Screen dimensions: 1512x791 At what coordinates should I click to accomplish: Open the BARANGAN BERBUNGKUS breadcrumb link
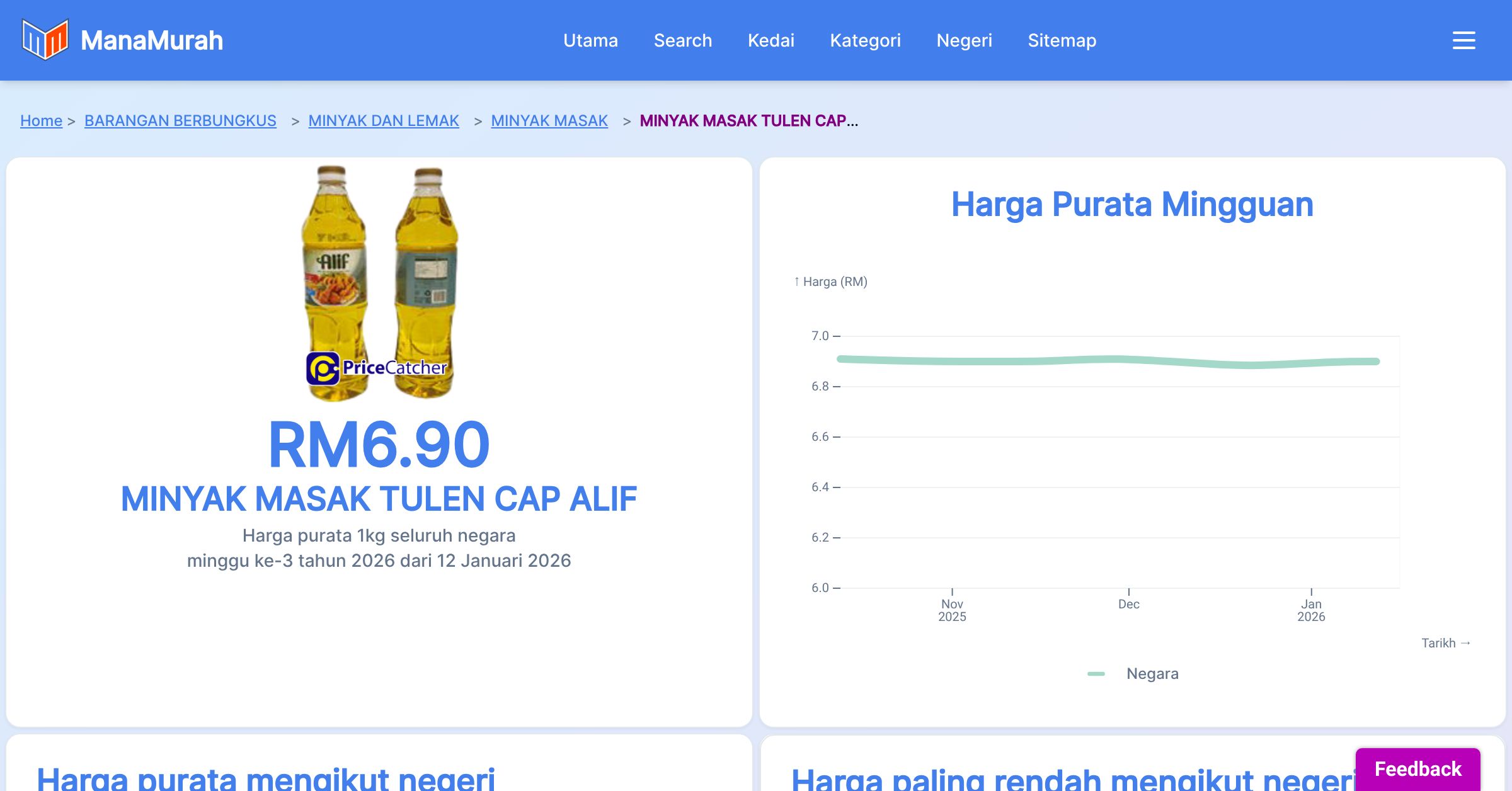click(180, 120)
